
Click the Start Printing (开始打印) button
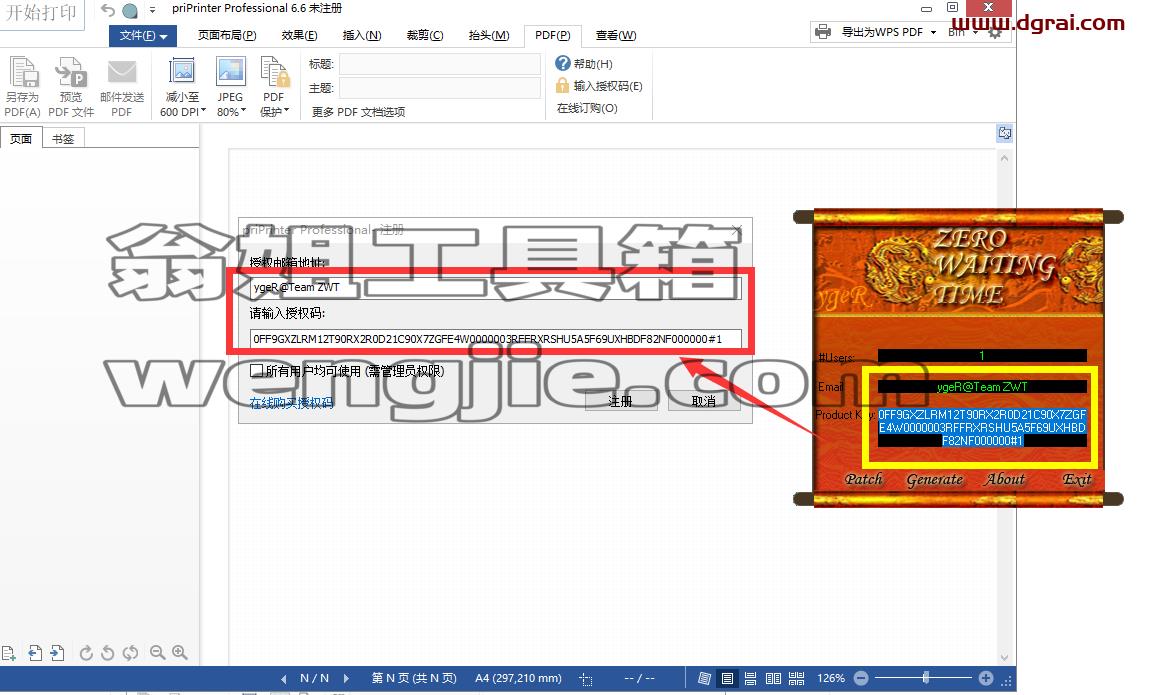(x=42, y=13)
